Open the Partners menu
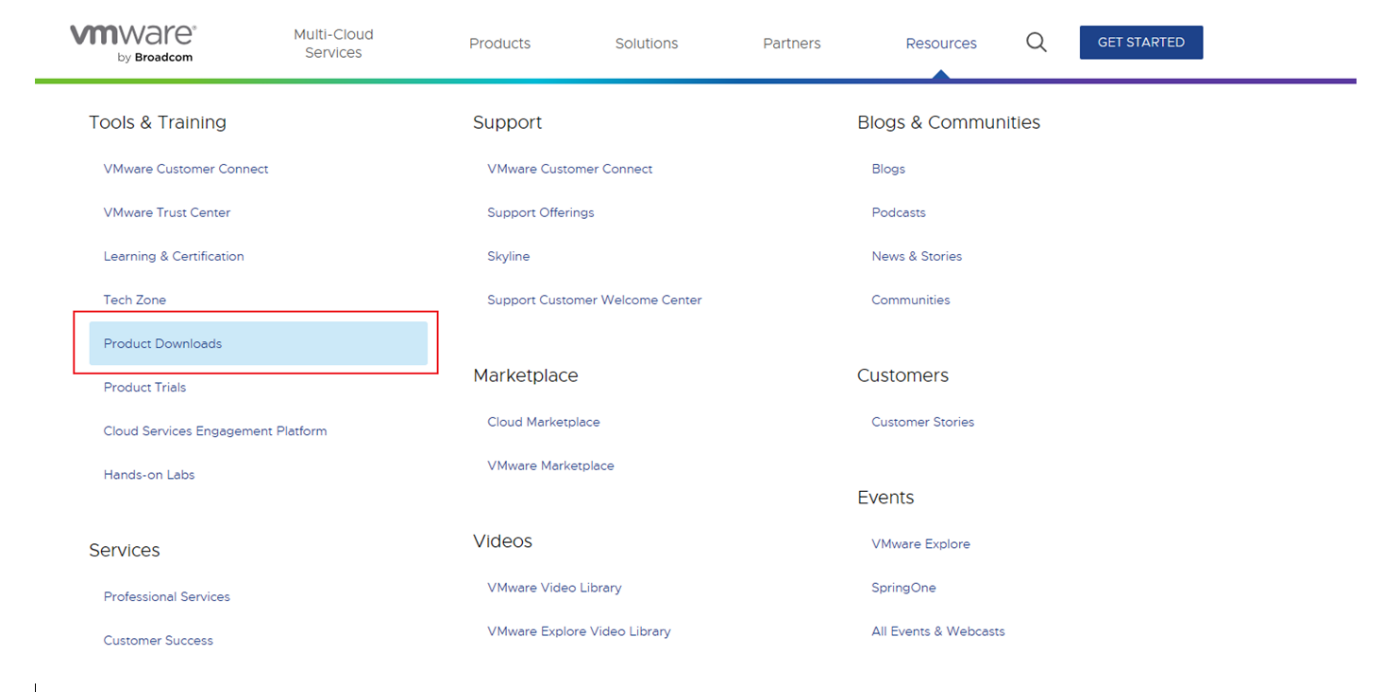The image size is (1382, 692). point(791,43)
